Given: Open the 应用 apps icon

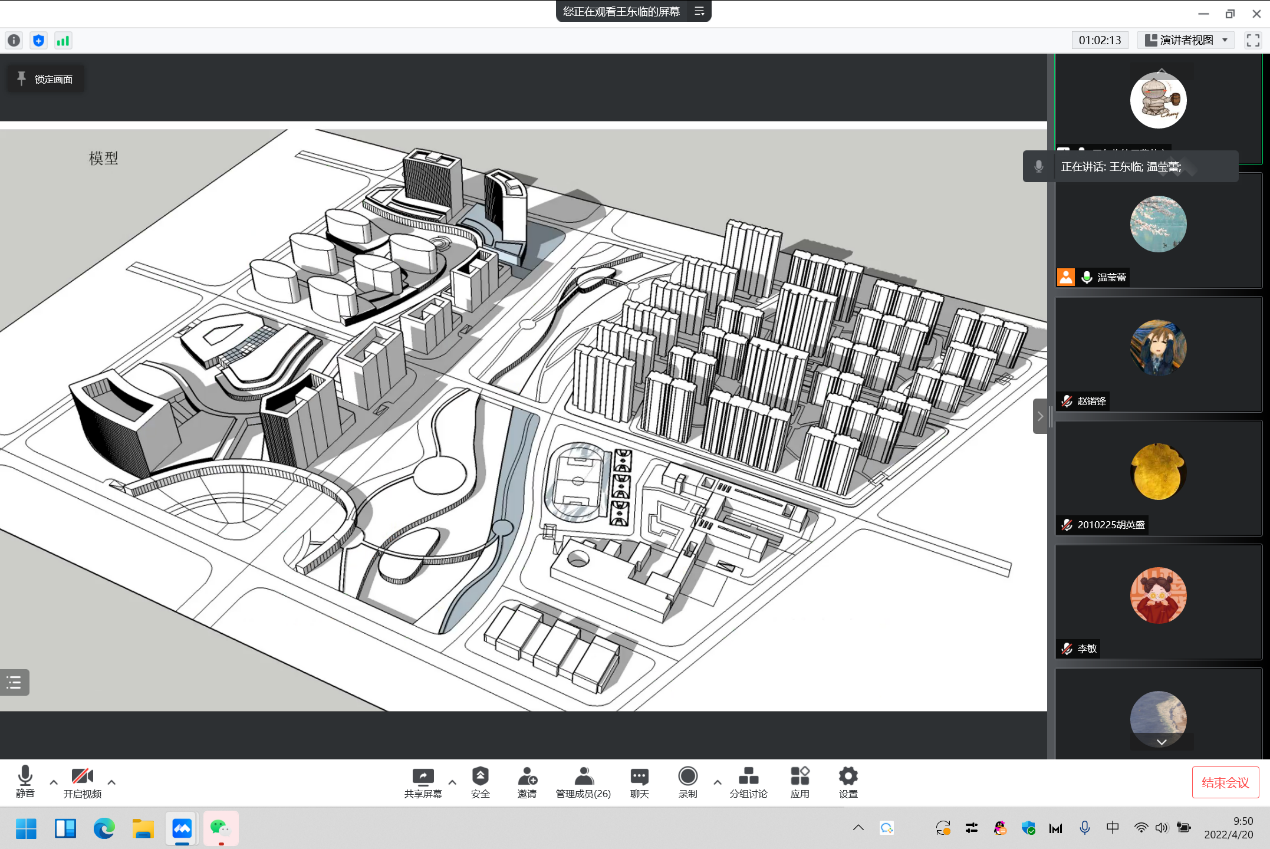Looking at the screenshot, I should pos(799,782).
